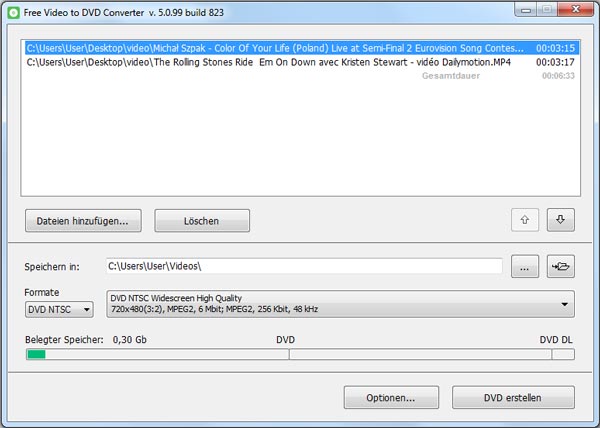Minimize the converter window
The width and height of the screenshot is (600, 428).
[526, 9]
